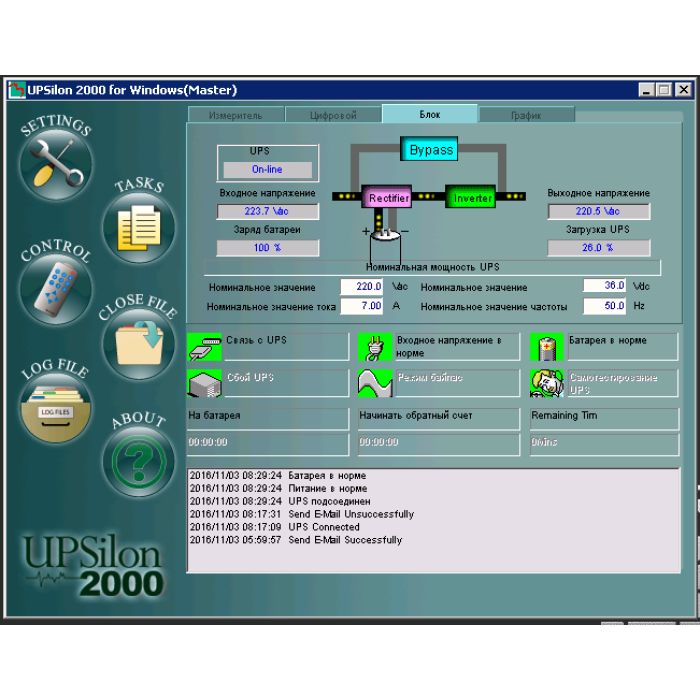Click the nominal voltage 220.0 field
Image resolution: width=700 pixels, height=700 pixels.
pyautogui.click(x=361, y=287)
